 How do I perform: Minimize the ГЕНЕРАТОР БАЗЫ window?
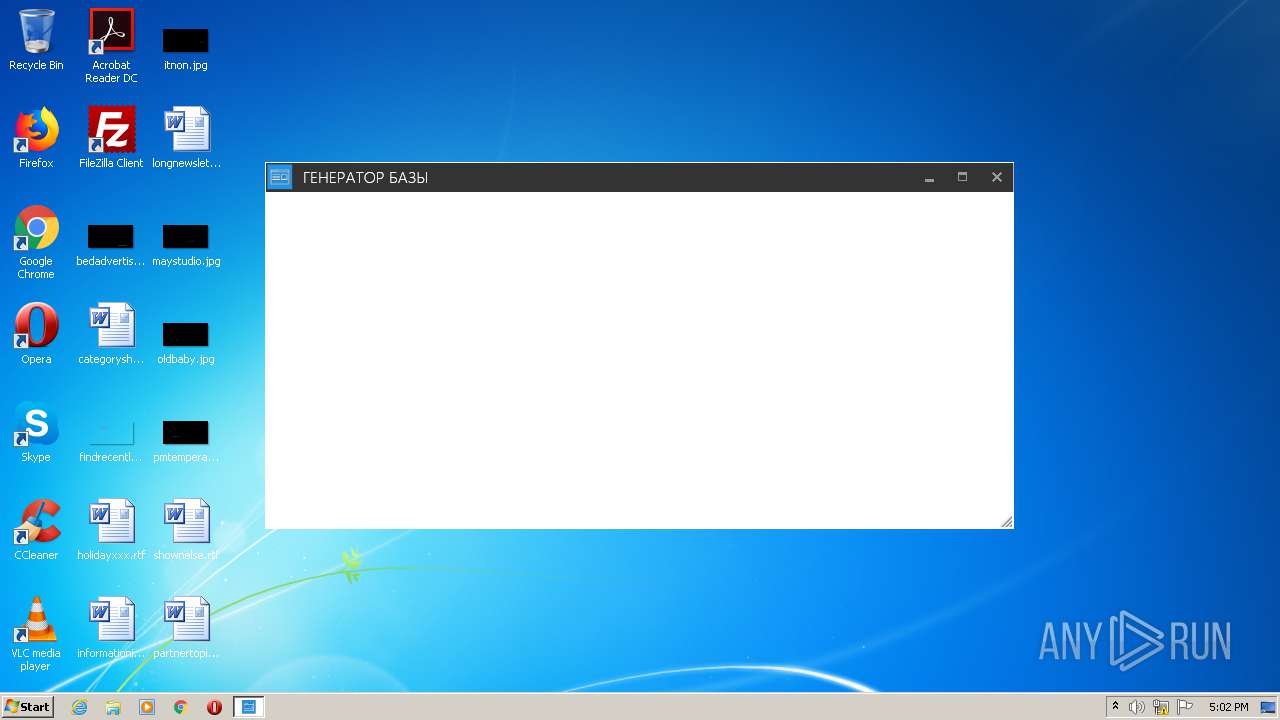[929, 177]
